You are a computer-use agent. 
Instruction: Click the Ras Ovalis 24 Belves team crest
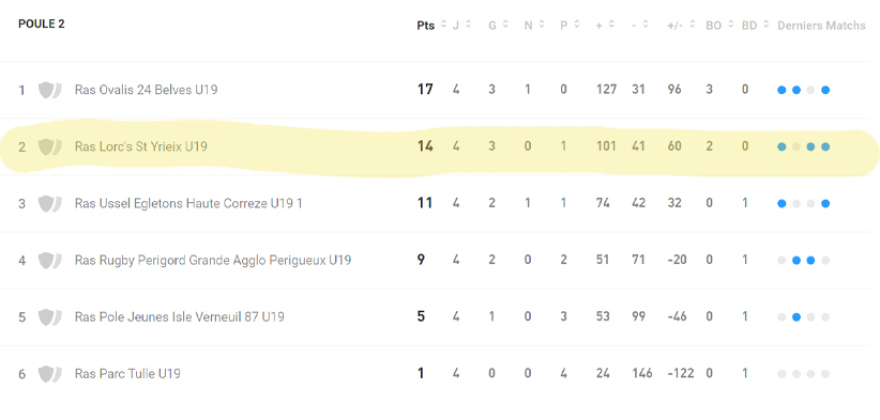(x=48, y=90)
